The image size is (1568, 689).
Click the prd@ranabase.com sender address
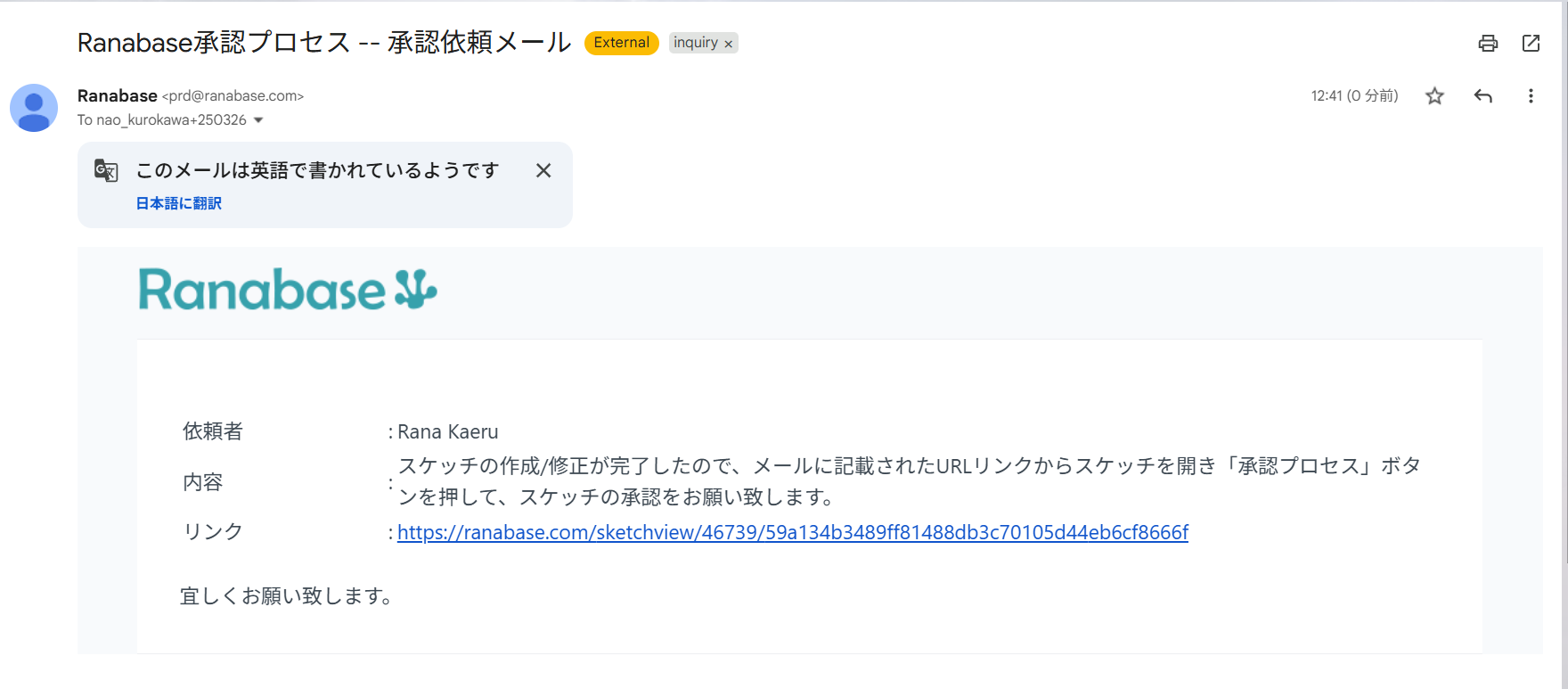point(233,96)
